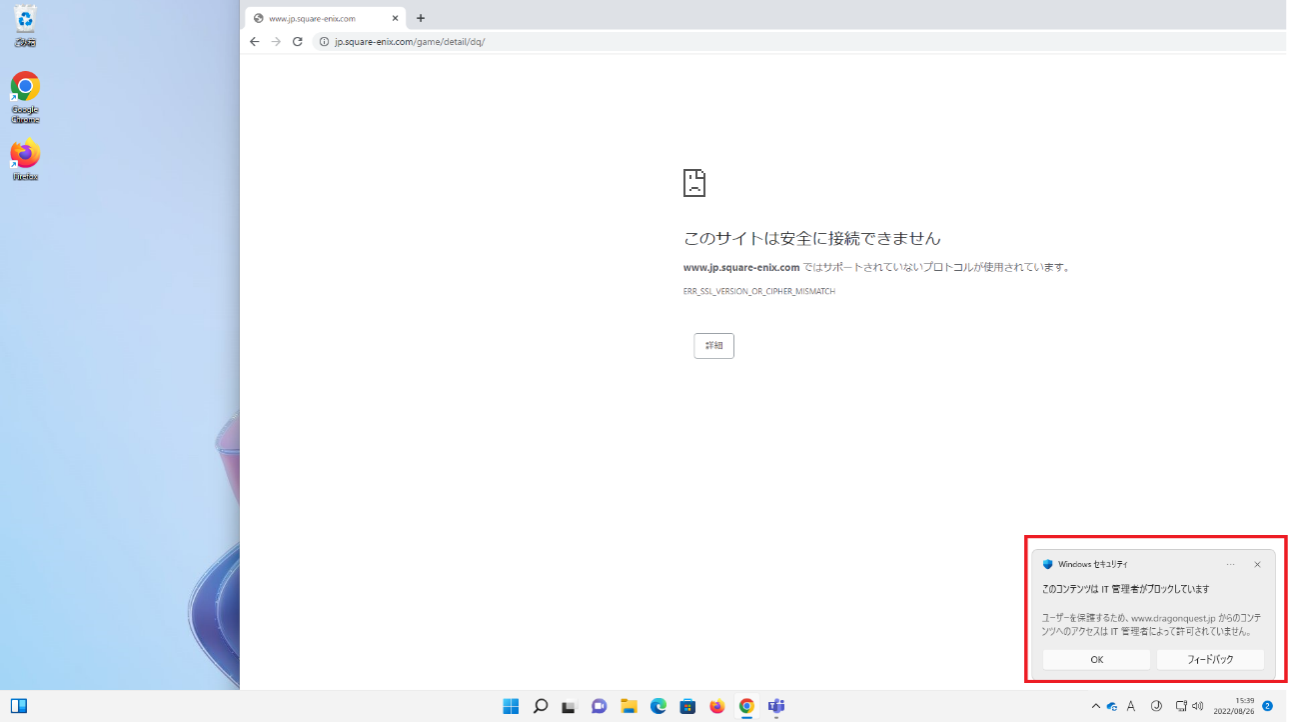Image resolution: width=1292 pixels, height=727 pixels.
Task: Close the Windows セキュリティ notification
Action: (x=1257, y=564)
